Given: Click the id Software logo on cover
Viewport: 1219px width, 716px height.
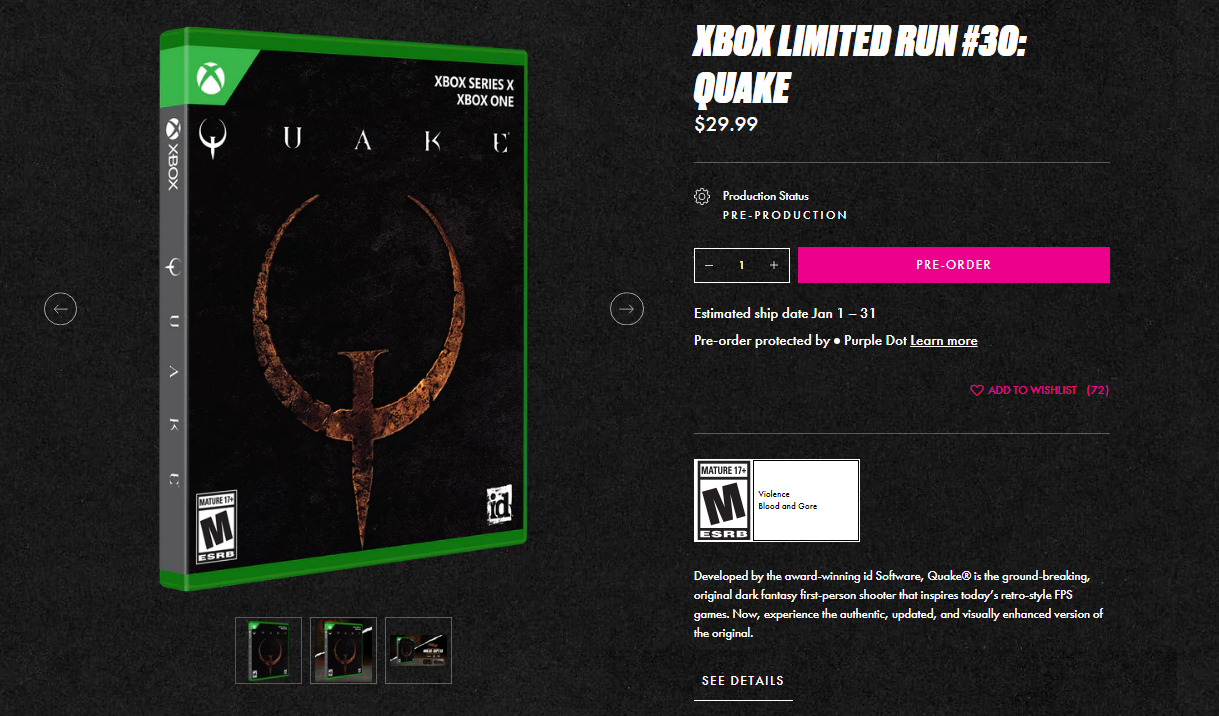Looking at the screenshot, I should (499, 504).
